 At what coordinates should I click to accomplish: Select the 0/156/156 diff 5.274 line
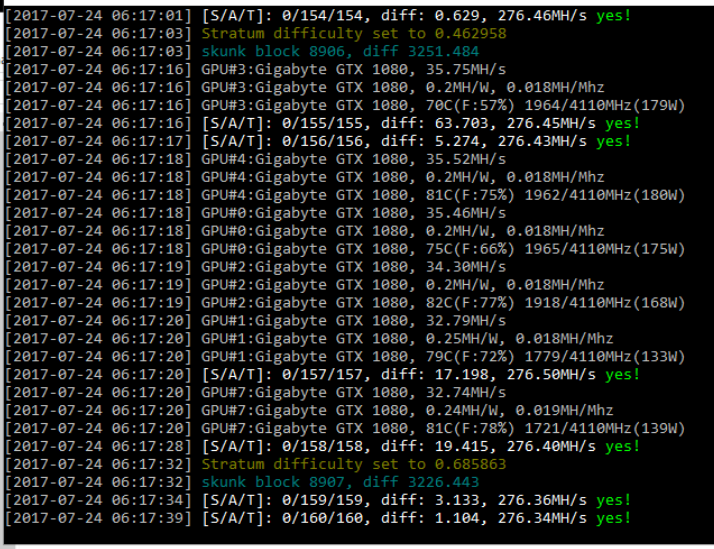318,141
